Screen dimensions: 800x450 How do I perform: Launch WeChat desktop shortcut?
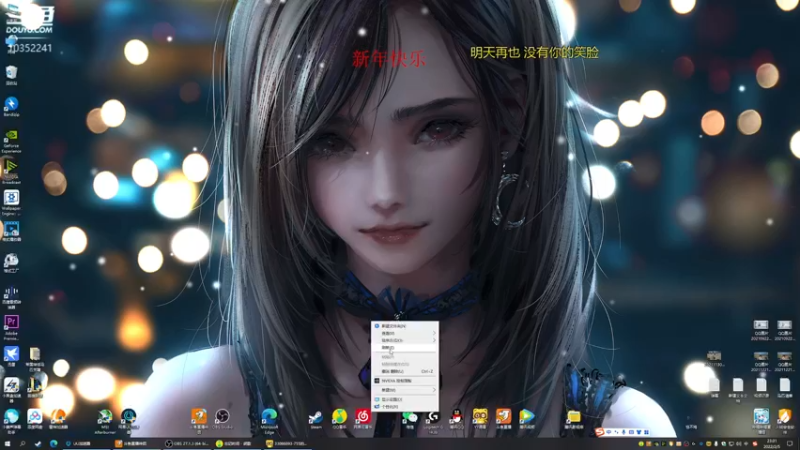coord(410,419)
